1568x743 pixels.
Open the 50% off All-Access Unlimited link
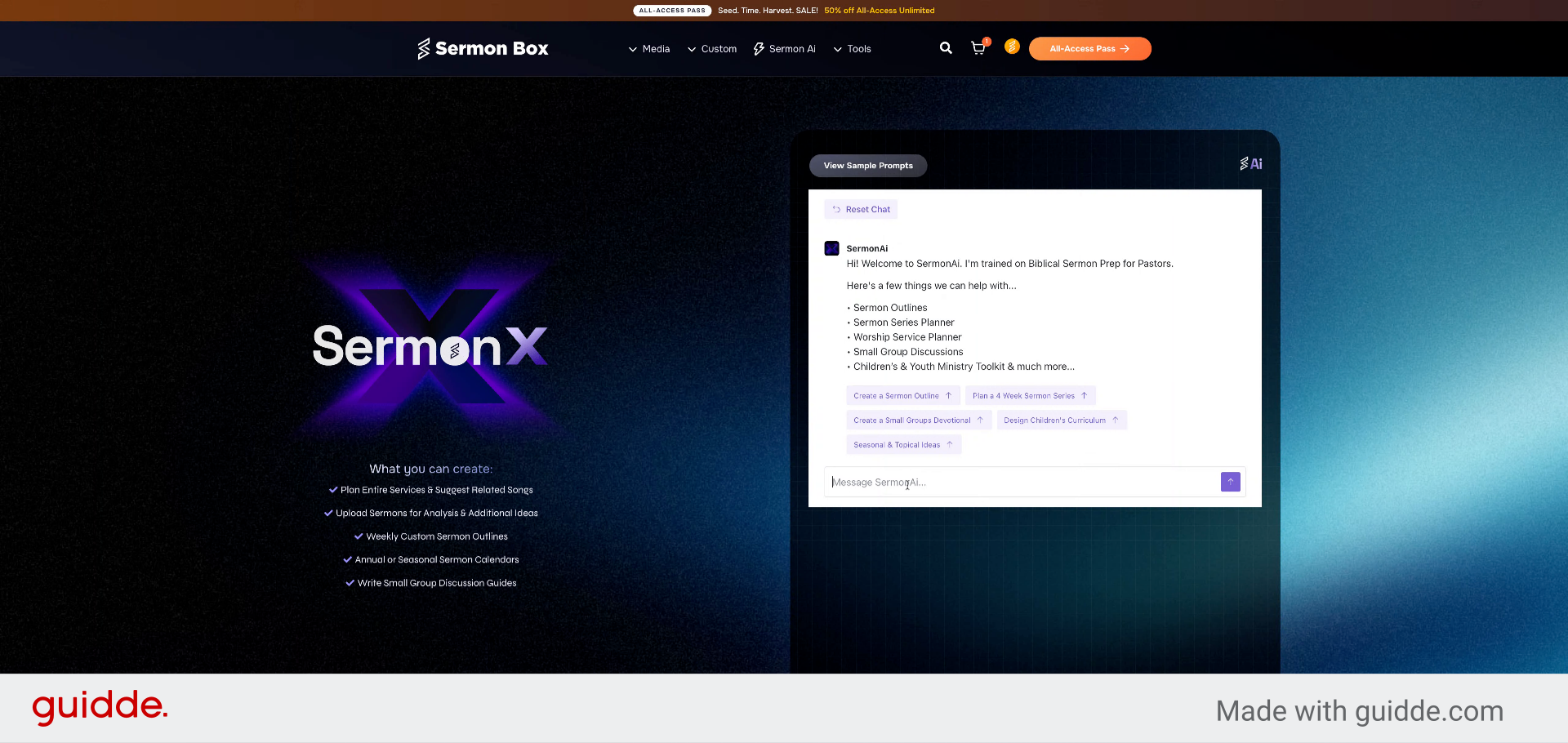879,11
